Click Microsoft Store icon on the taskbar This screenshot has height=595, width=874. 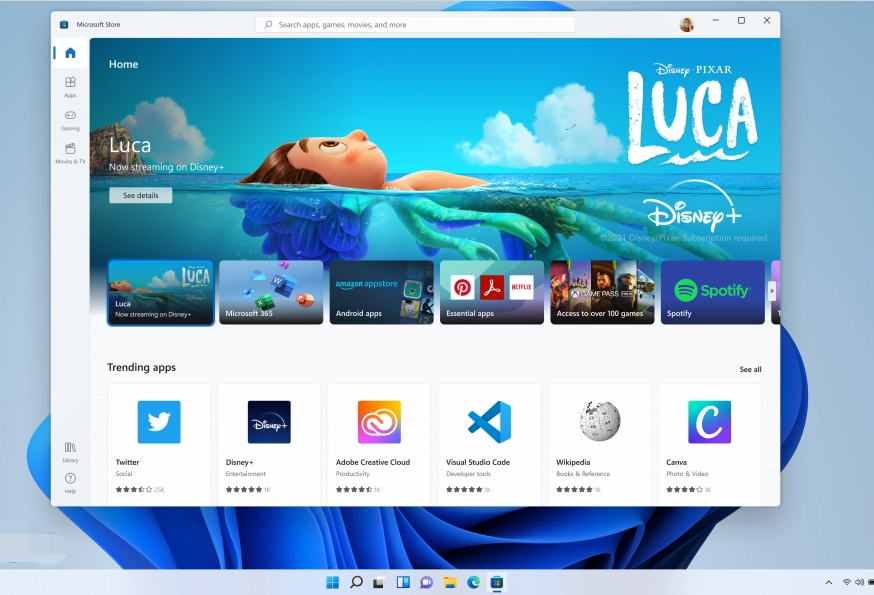497,583
